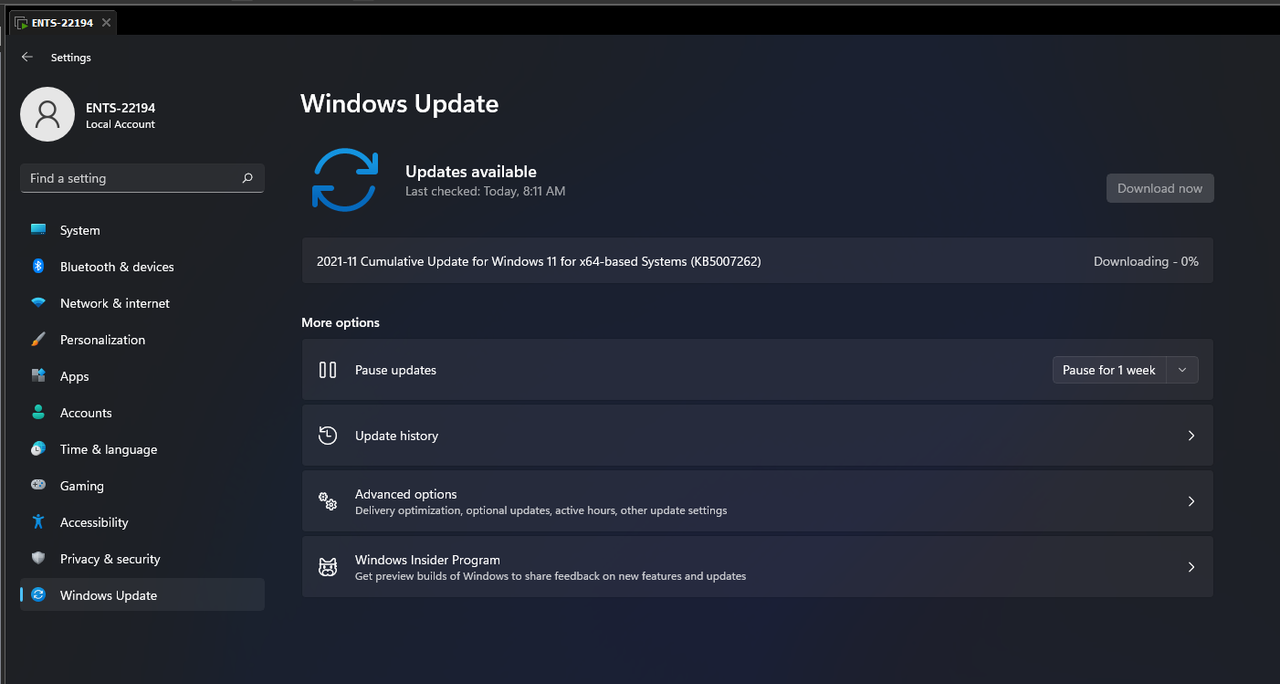
Task: Click Pause for 1 week button
Action: click(1109, 370)
